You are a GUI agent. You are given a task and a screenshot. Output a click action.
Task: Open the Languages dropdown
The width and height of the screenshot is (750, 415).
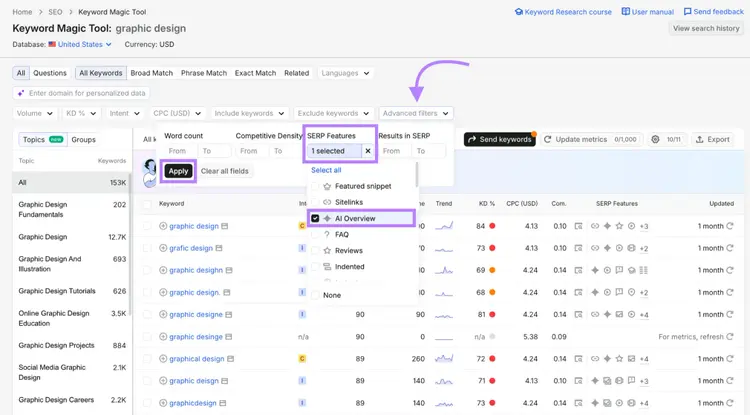pyautogui.click(x=345, y=73)
